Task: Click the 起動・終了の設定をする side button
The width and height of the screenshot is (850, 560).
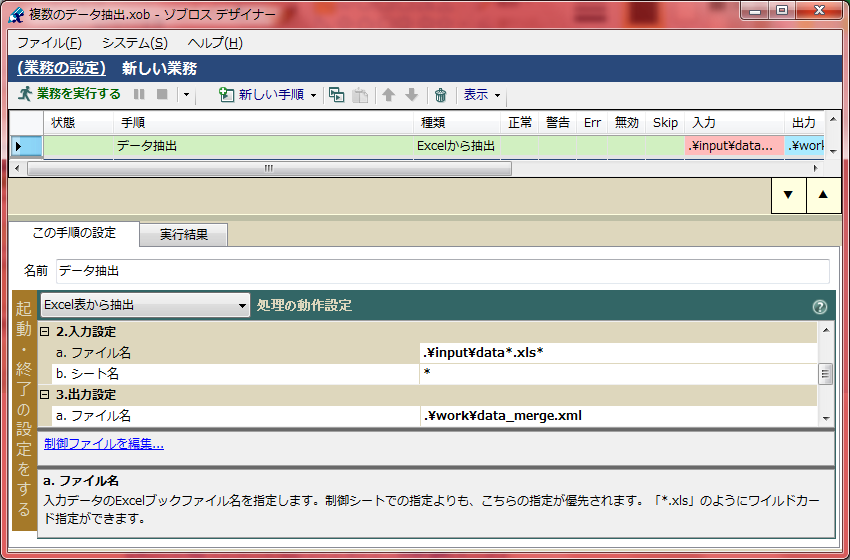Action: click(x=24, y=410)
